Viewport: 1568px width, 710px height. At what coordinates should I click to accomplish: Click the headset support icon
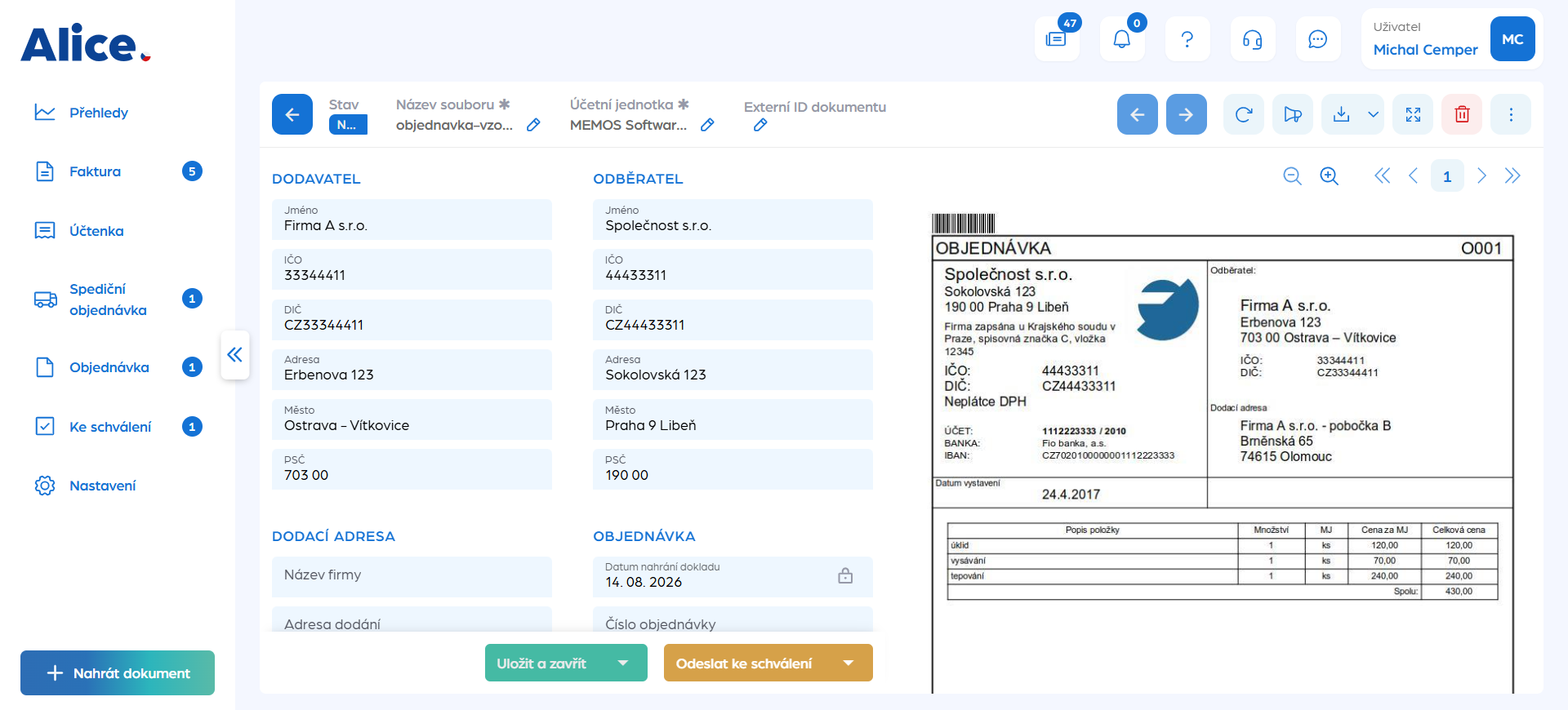click(x=1253, y=39)
